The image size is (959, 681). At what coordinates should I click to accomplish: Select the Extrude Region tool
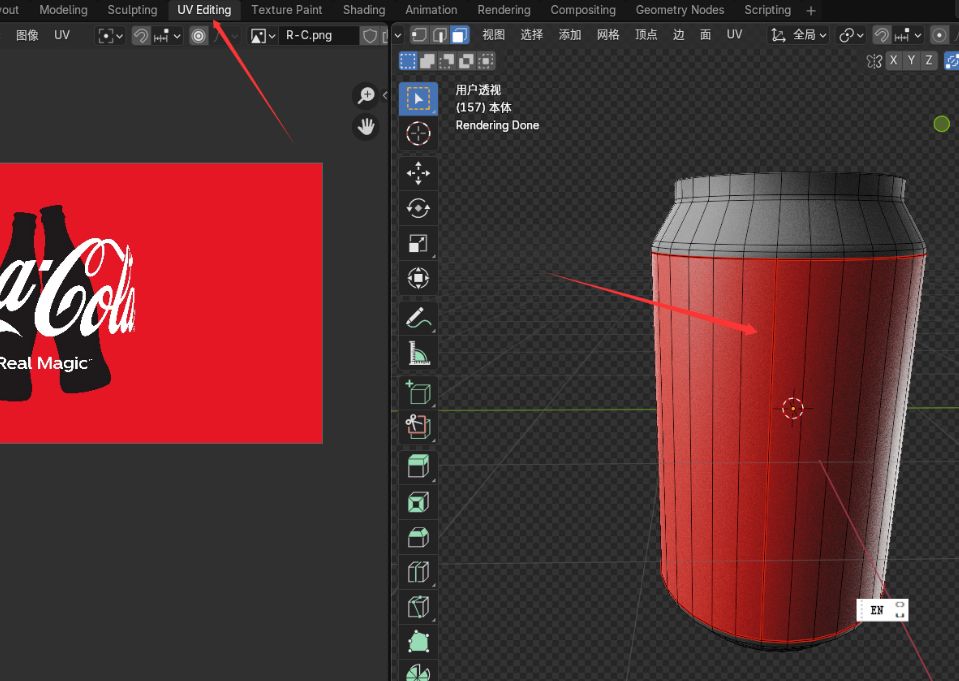point(418,465)
